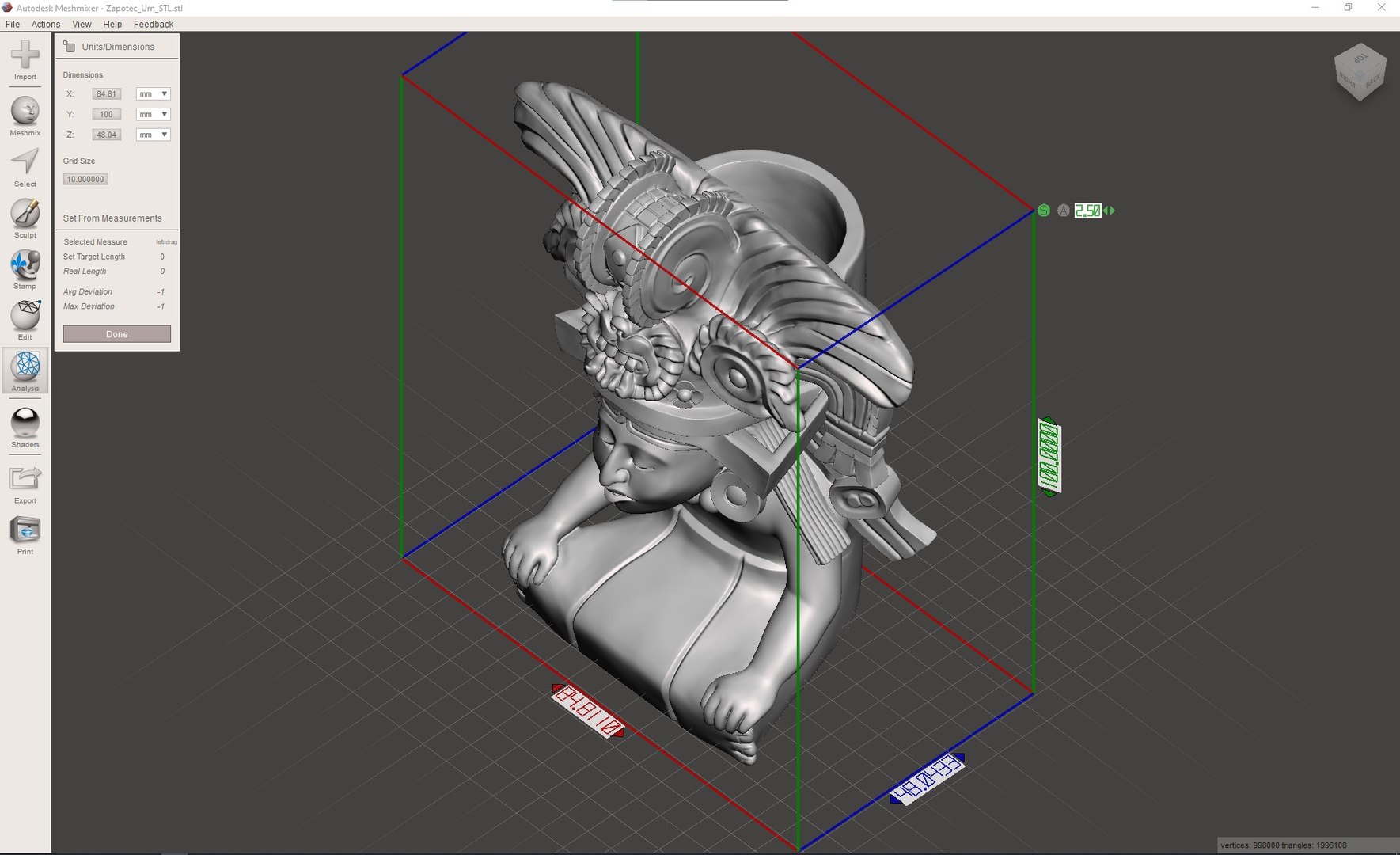
Task: Click the Grid Size field 10.000000
Action: pyautogui.click(x=85, y=180)
